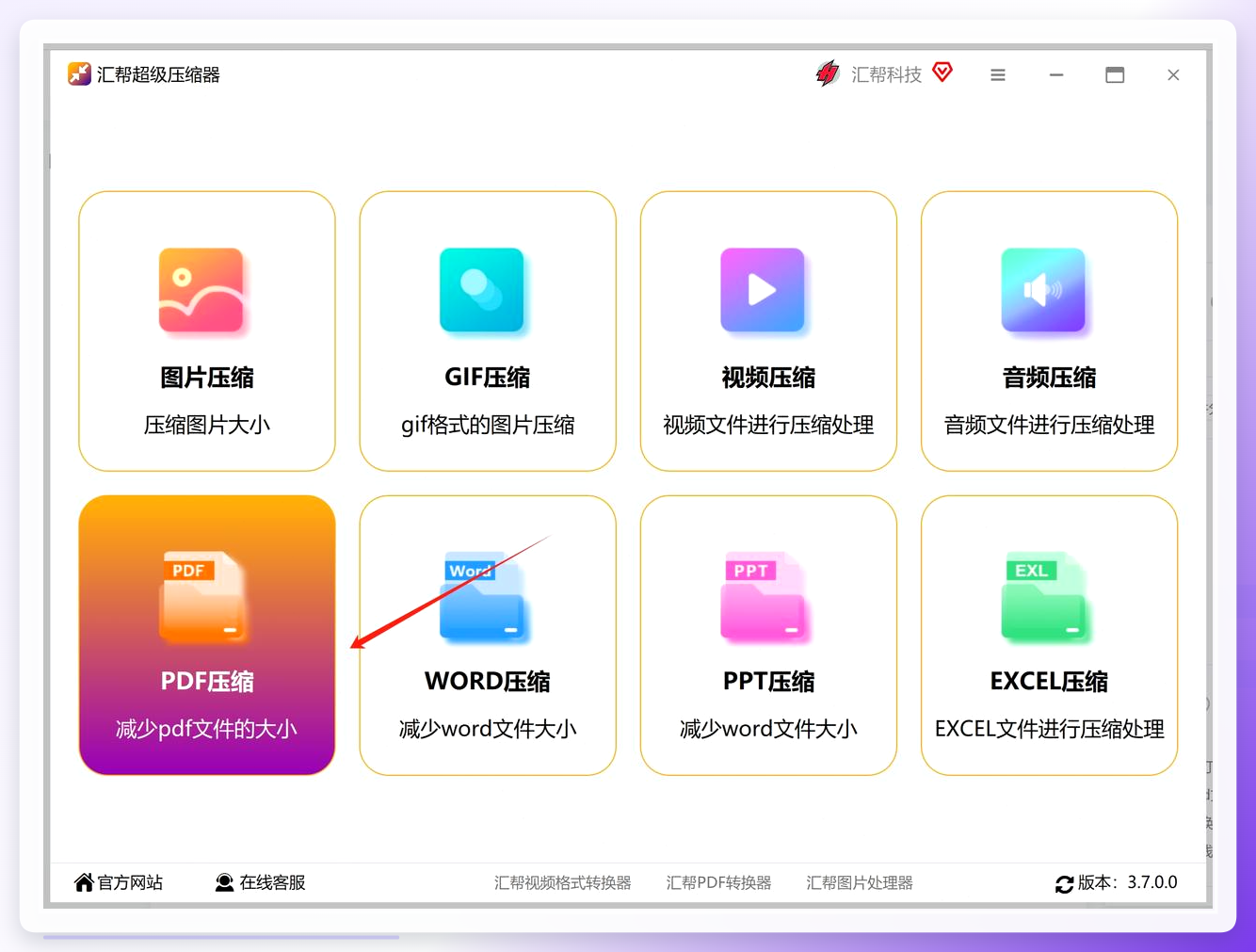Viewport: 1256px width, 952px height.
Task: Open the 图片压缩 image icon
Action: (x=201, y=290)
